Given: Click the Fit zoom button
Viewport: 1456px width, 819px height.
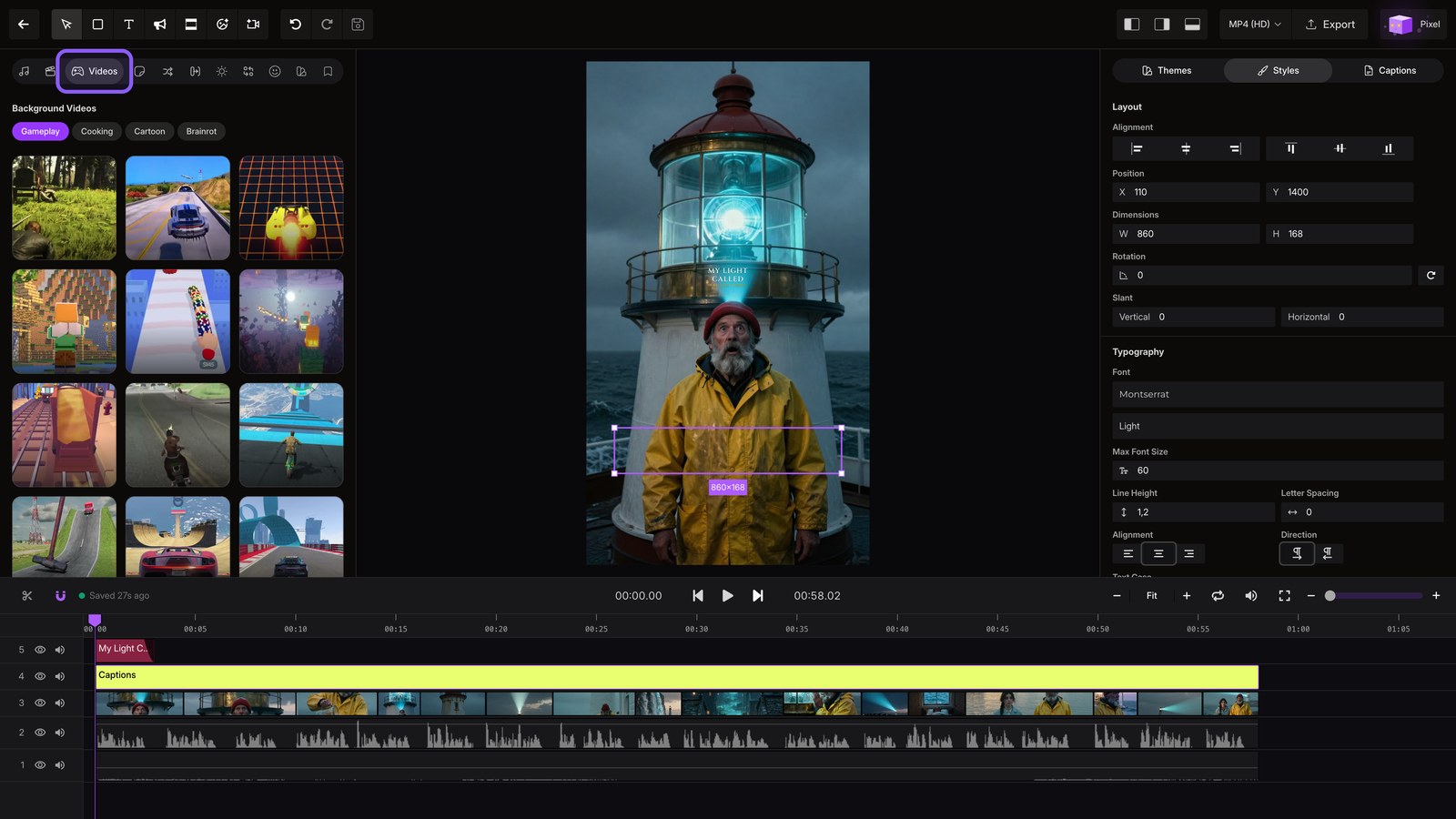Looking at the screenshot, I should tap(1151, 596).
